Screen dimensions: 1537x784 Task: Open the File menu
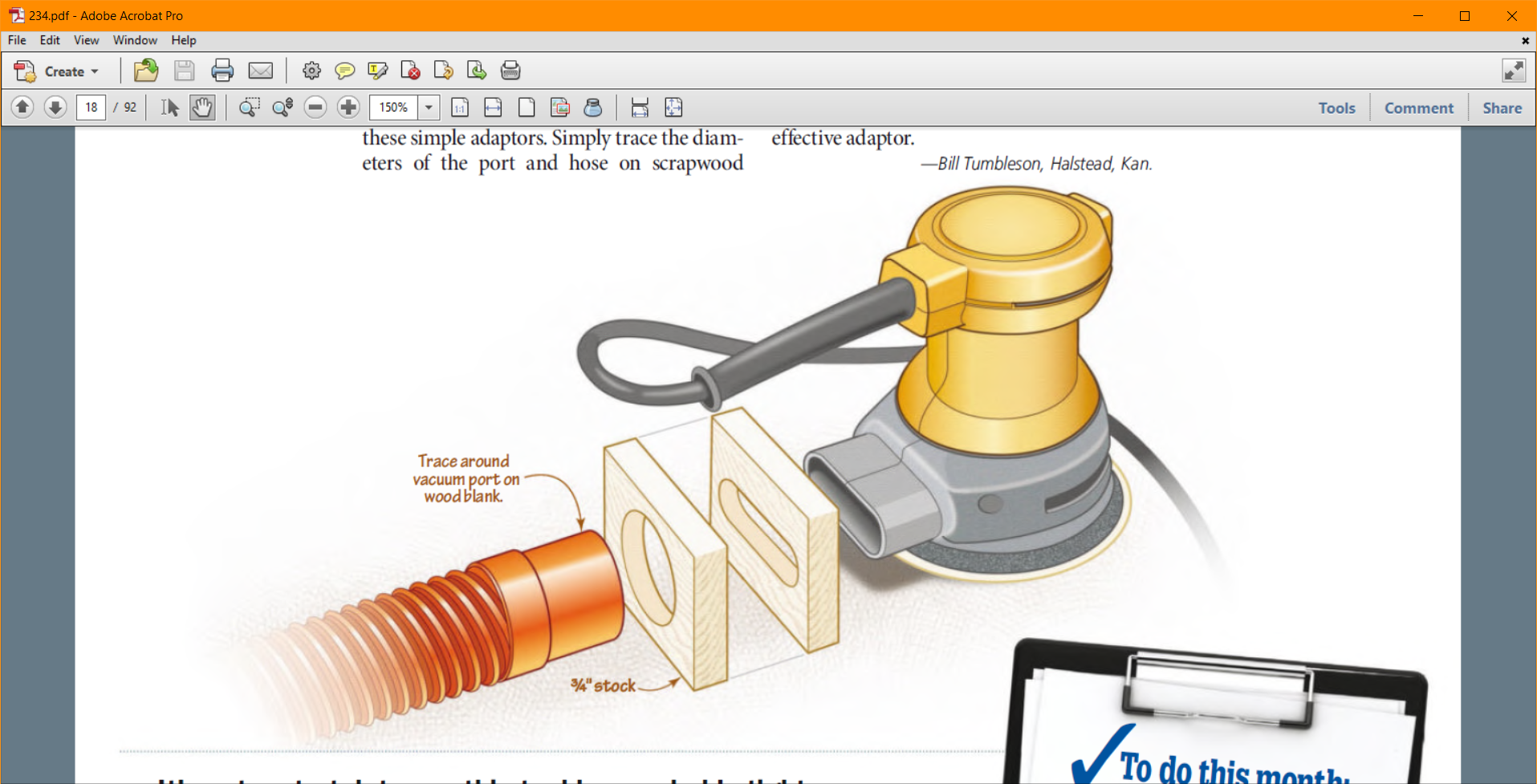coord(17,40)
